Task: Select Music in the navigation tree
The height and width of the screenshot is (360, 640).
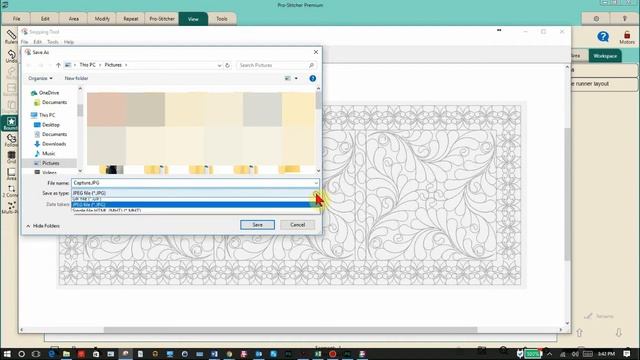Action: (x=48, y=153)
